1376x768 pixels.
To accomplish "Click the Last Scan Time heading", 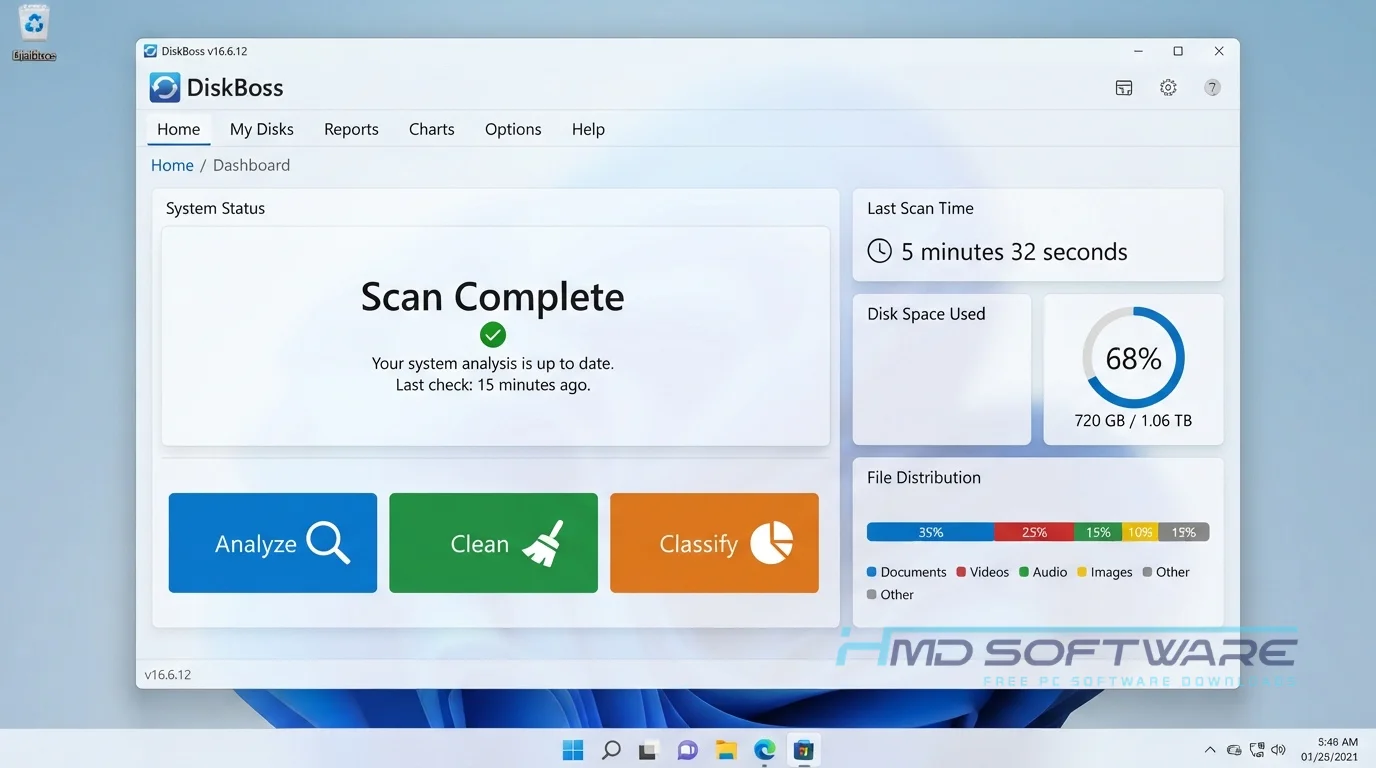I will [920, 209].
